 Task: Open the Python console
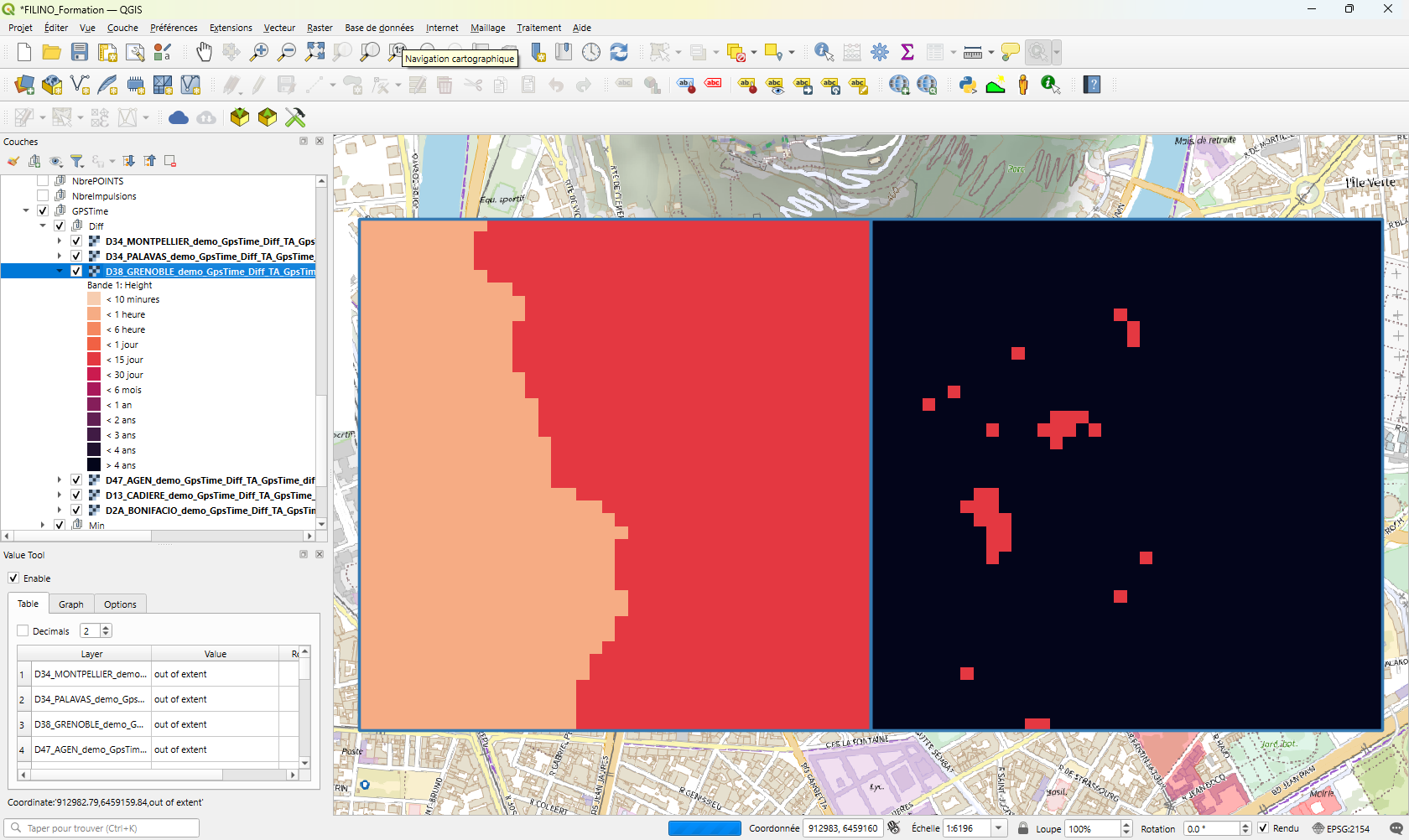tap(968, 85)
